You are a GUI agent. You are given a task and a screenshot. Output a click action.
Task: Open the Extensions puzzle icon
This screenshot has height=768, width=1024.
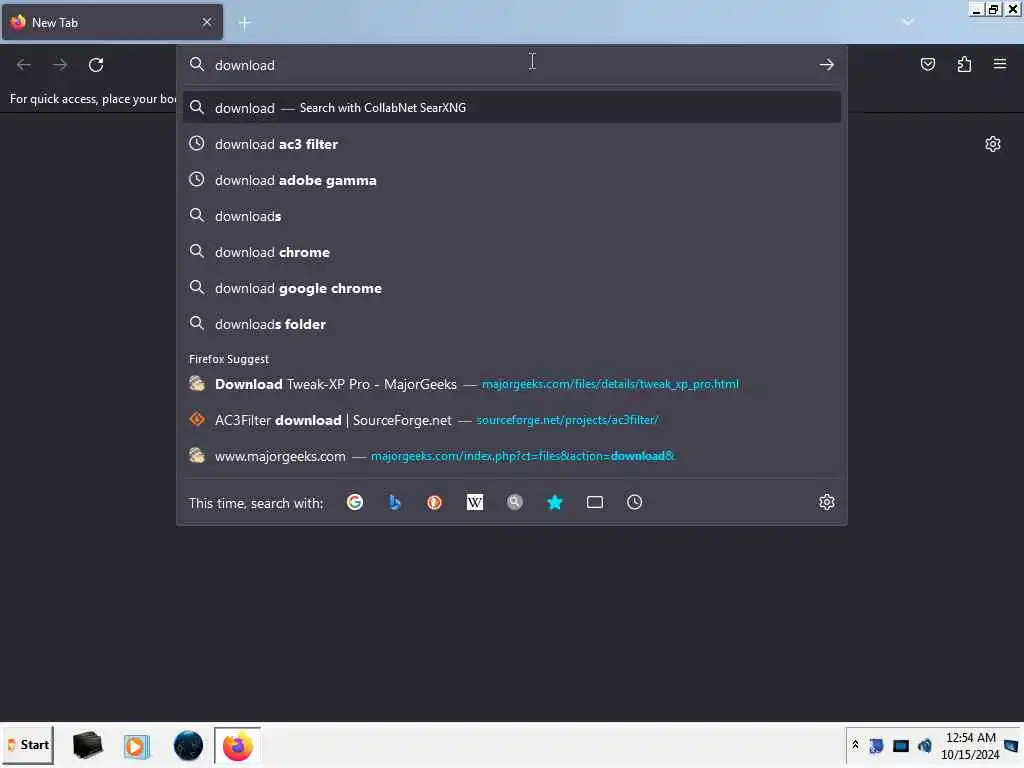[x=964, y=64]
